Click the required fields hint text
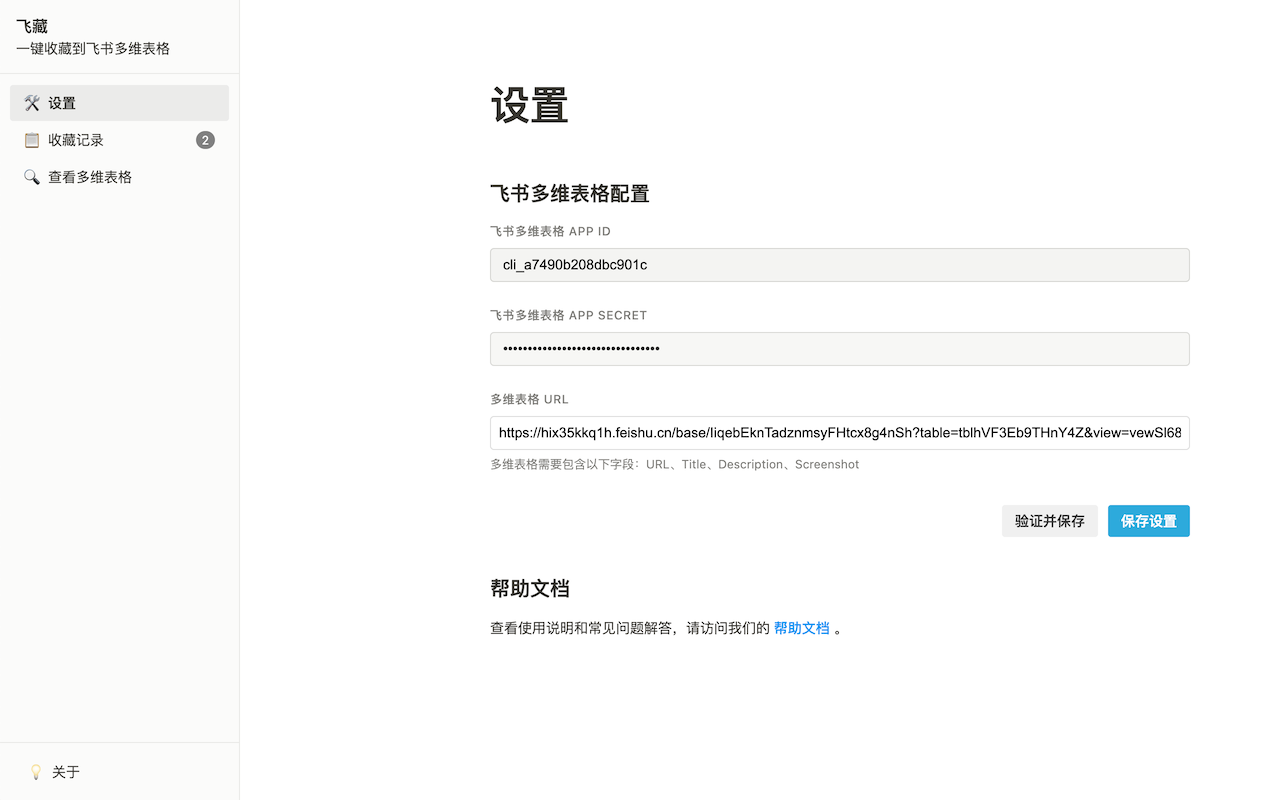1280x800 pixels. pyautogui.click(x=675, y=464)
